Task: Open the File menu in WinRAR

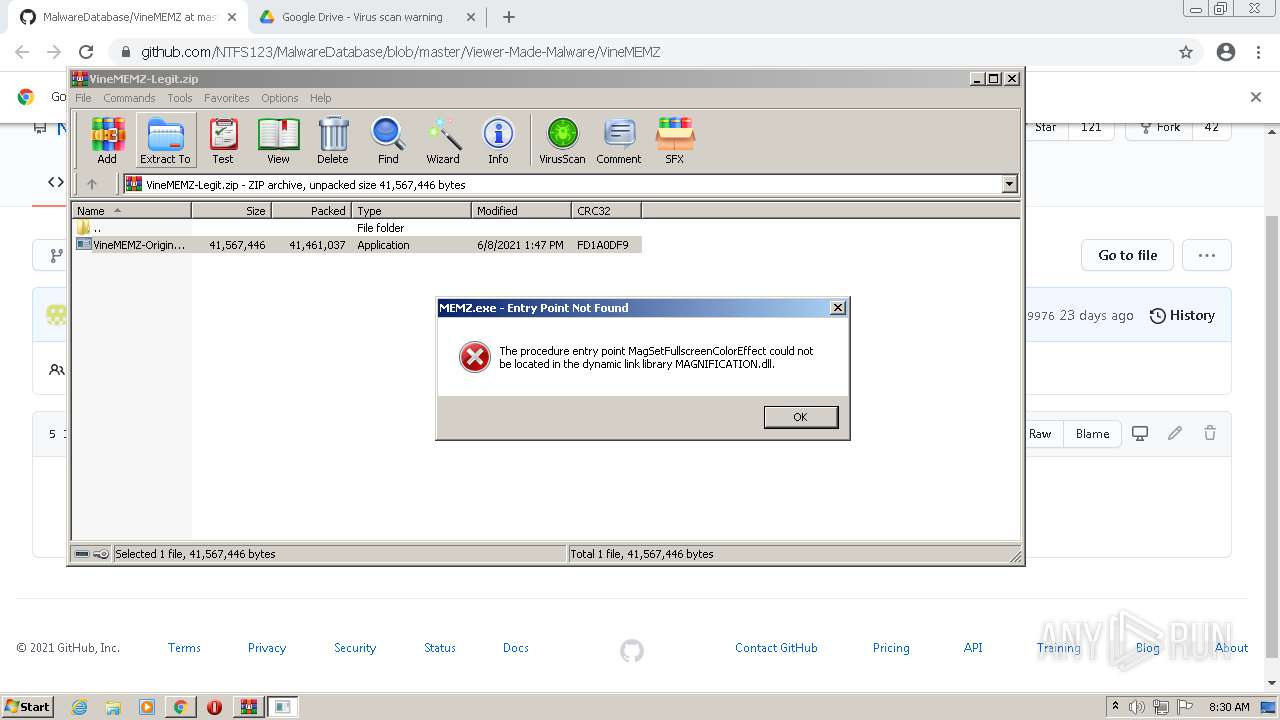Action: pyautogui.click(x=83, y=98)
